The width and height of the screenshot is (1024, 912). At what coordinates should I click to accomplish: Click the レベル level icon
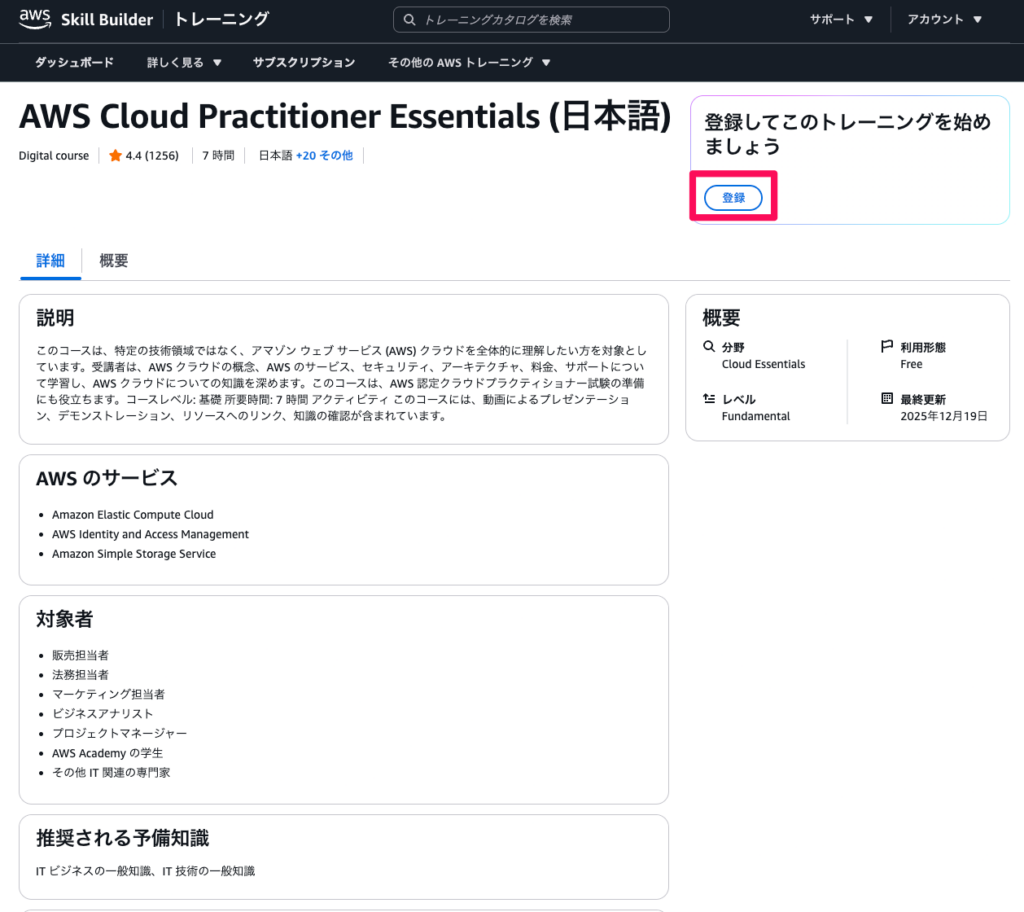point(709,399)
